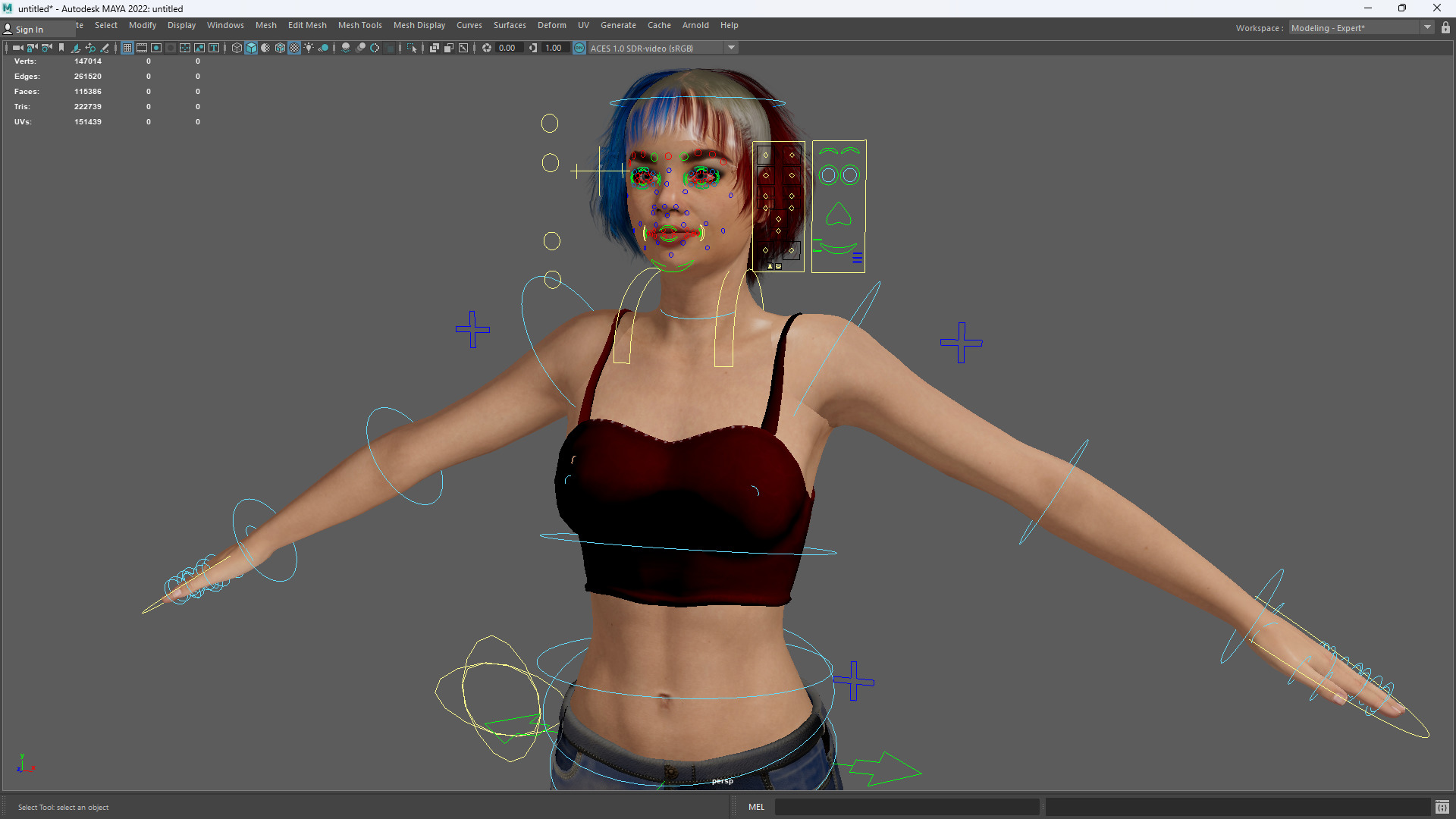Toggle Wireframe on Shaded display
The height and width of the screenshot is (819, 1456).
click(280, 48)
